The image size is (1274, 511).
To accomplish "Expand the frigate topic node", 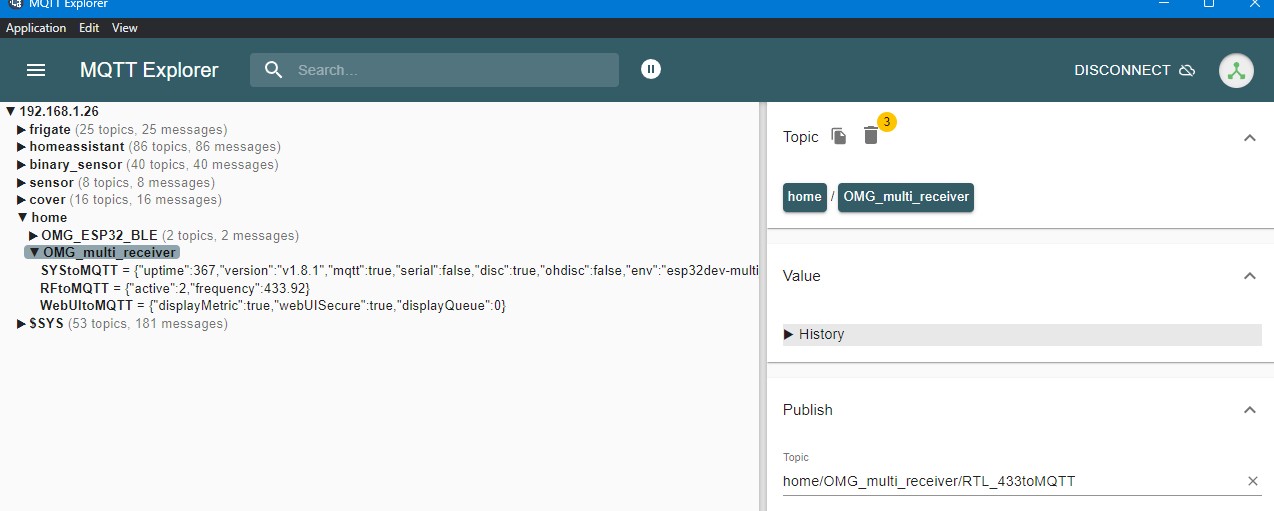I will [x=22, y=130].
